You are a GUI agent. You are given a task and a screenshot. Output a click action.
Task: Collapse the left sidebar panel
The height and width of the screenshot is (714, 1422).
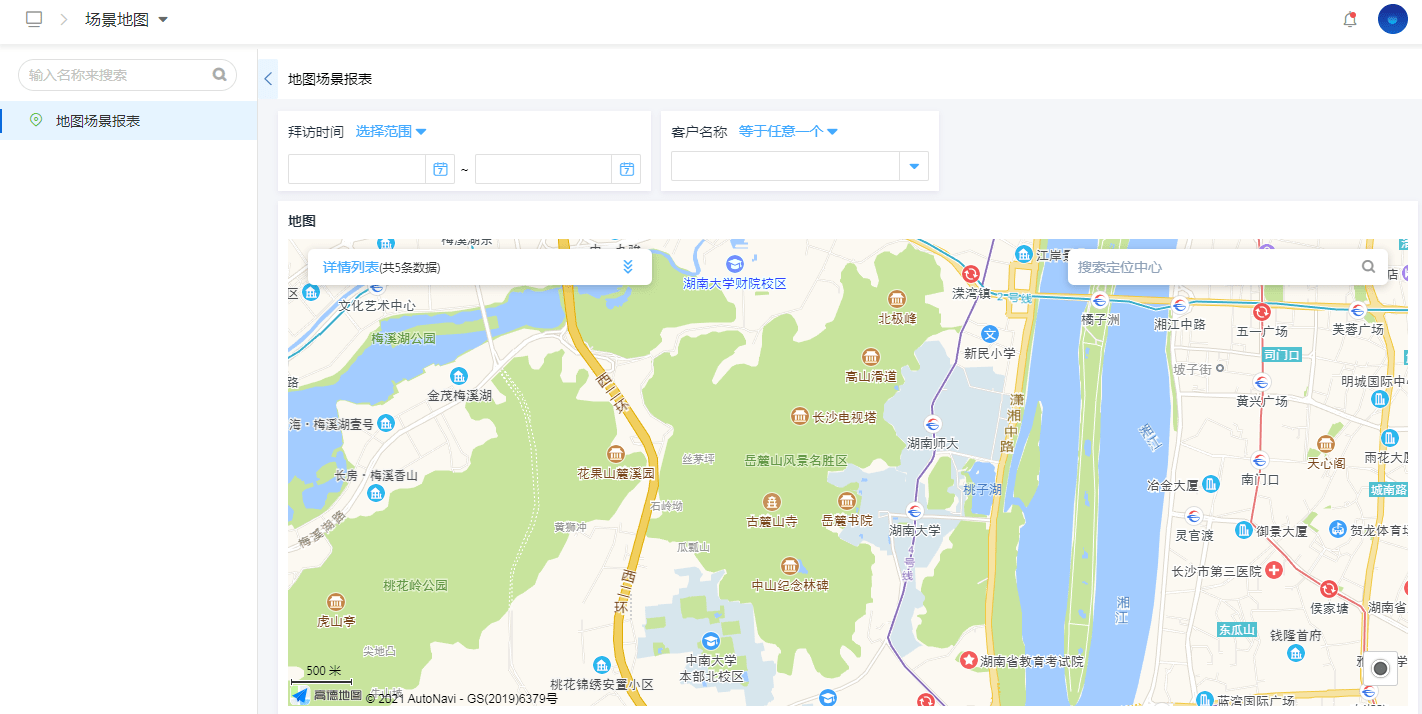(x=268, y=79)
